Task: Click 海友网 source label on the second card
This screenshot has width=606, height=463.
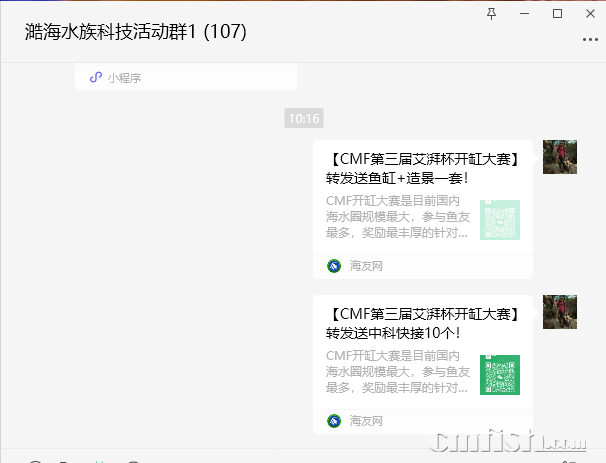Action: (366, 420)
